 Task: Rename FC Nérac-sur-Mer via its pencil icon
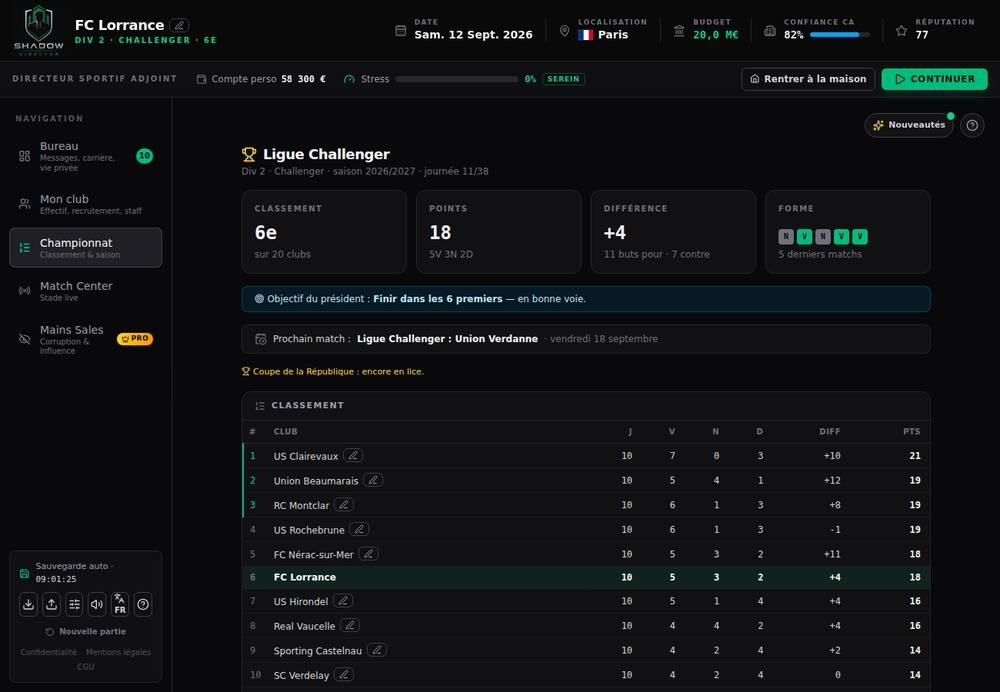(369, 554)
